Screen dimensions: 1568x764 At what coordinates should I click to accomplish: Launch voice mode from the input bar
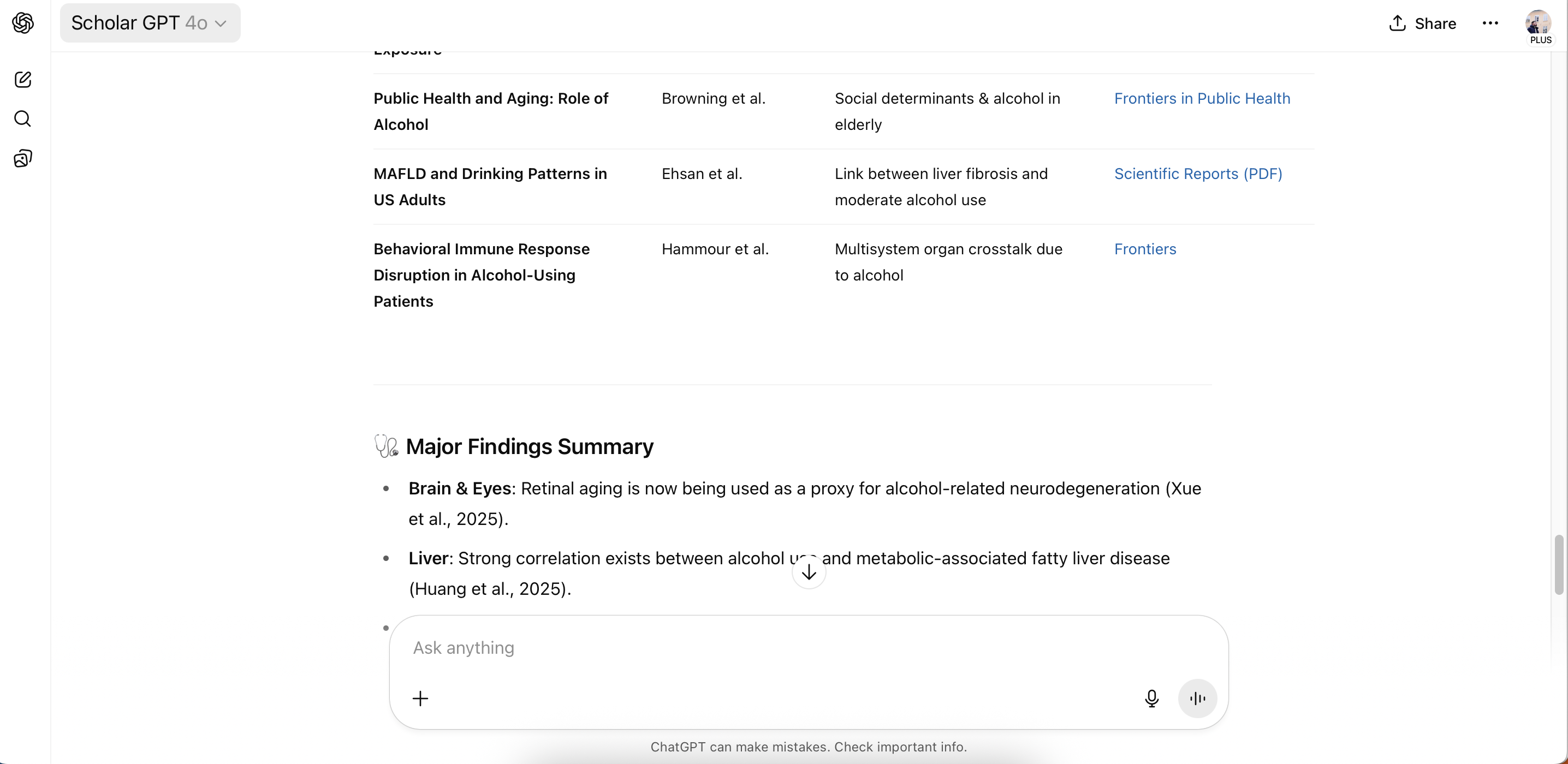pyautogui.click(x=1197, y=699)
